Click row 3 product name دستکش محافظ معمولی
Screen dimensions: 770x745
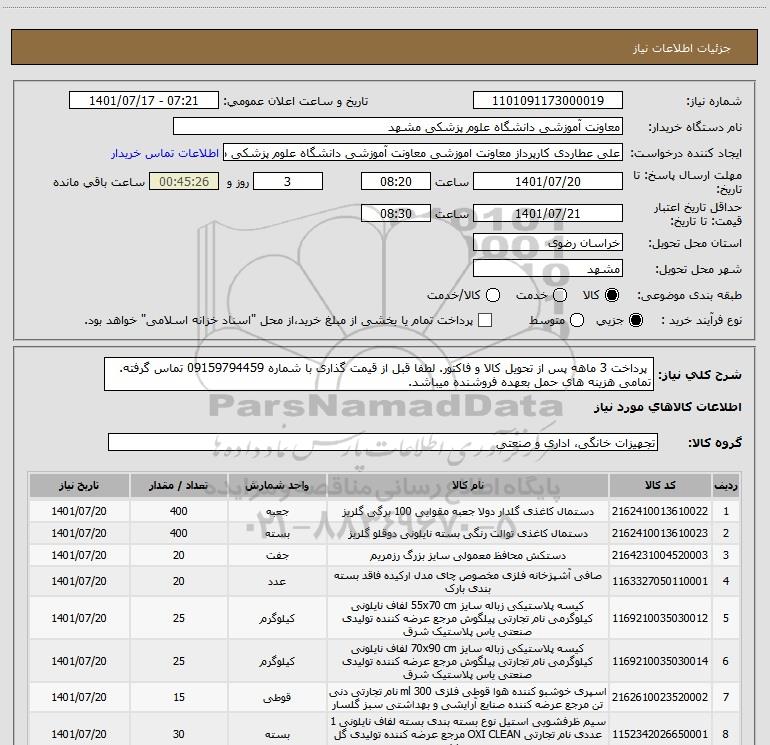tap(468, 555)
